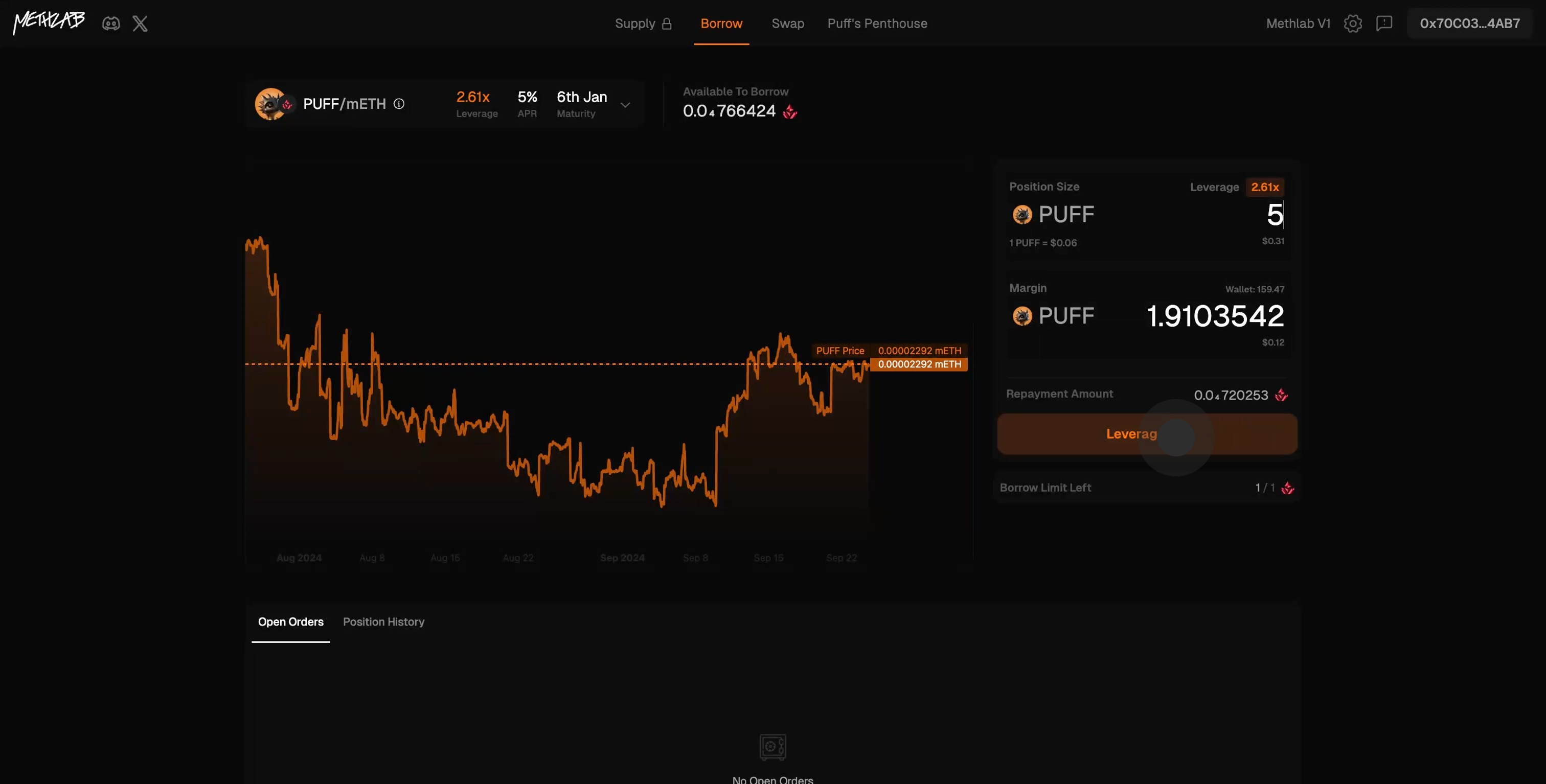Expand the market selector chevron
1546x784 pixels.
(625, 105)
